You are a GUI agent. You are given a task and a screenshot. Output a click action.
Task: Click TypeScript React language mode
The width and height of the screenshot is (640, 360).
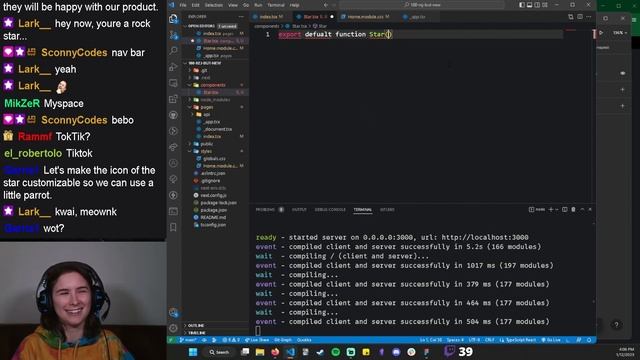pyautogui.click(x=518, y=340)
